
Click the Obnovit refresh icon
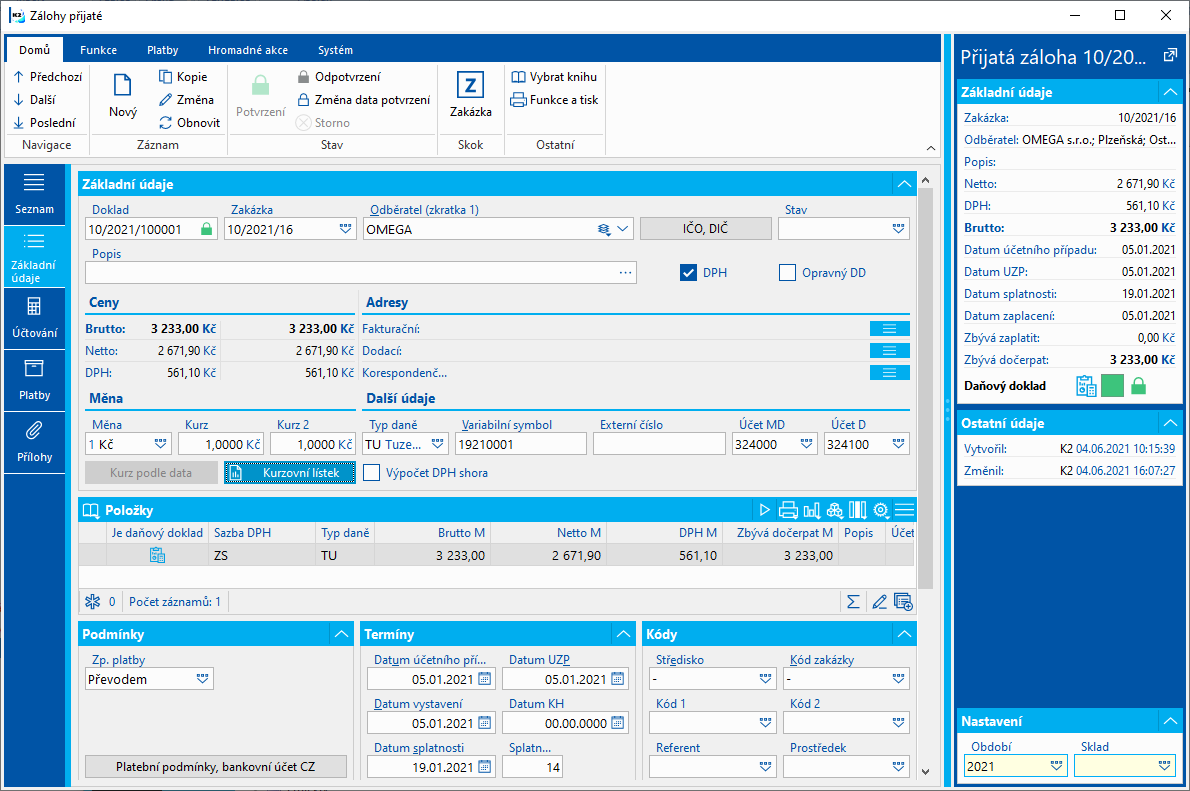[165, 122]
